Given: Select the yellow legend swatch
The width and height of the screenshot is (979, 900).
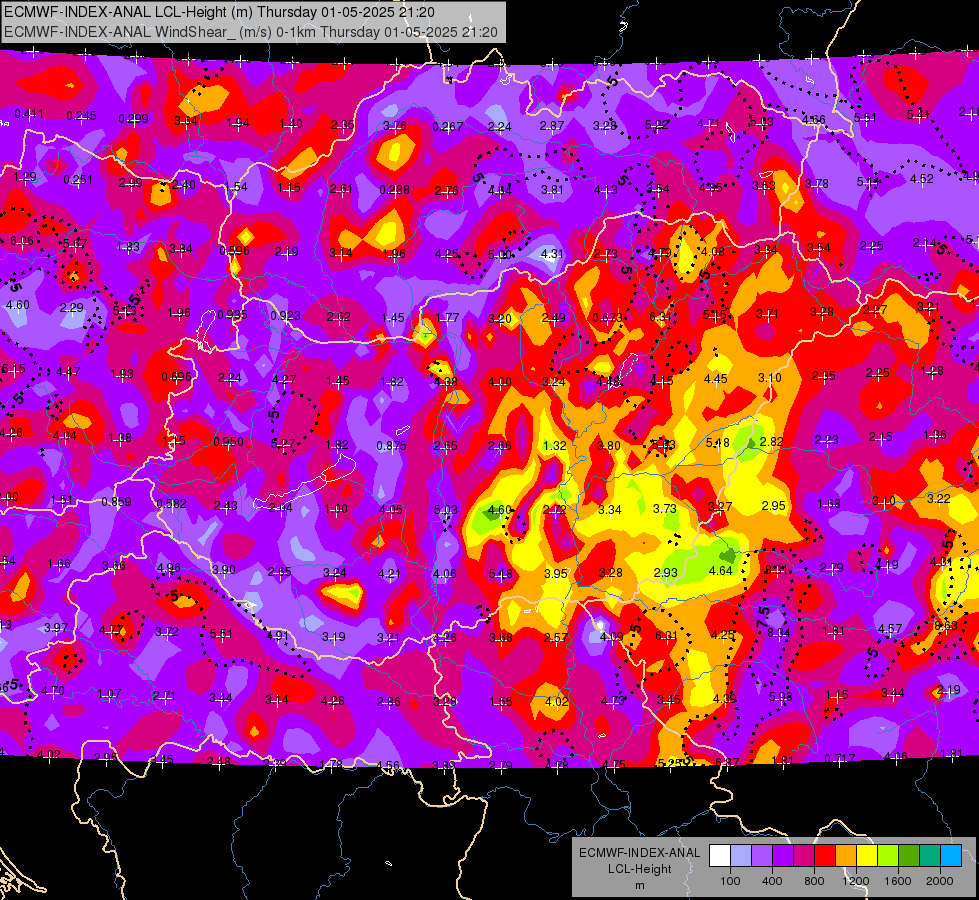Looking at the screenshot, I should 867,856.
